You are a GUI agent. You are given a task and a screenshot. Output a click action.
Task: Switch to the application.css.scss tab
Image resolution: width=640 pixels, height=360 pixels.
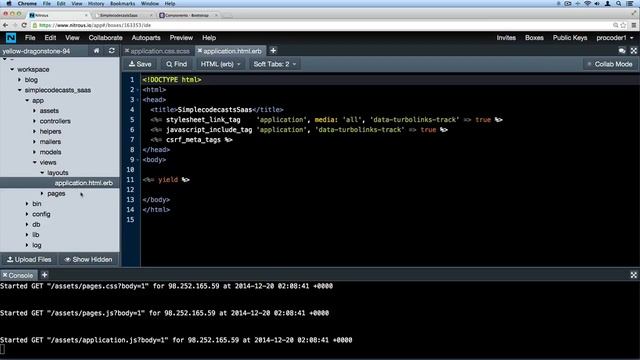click(160, 51)
